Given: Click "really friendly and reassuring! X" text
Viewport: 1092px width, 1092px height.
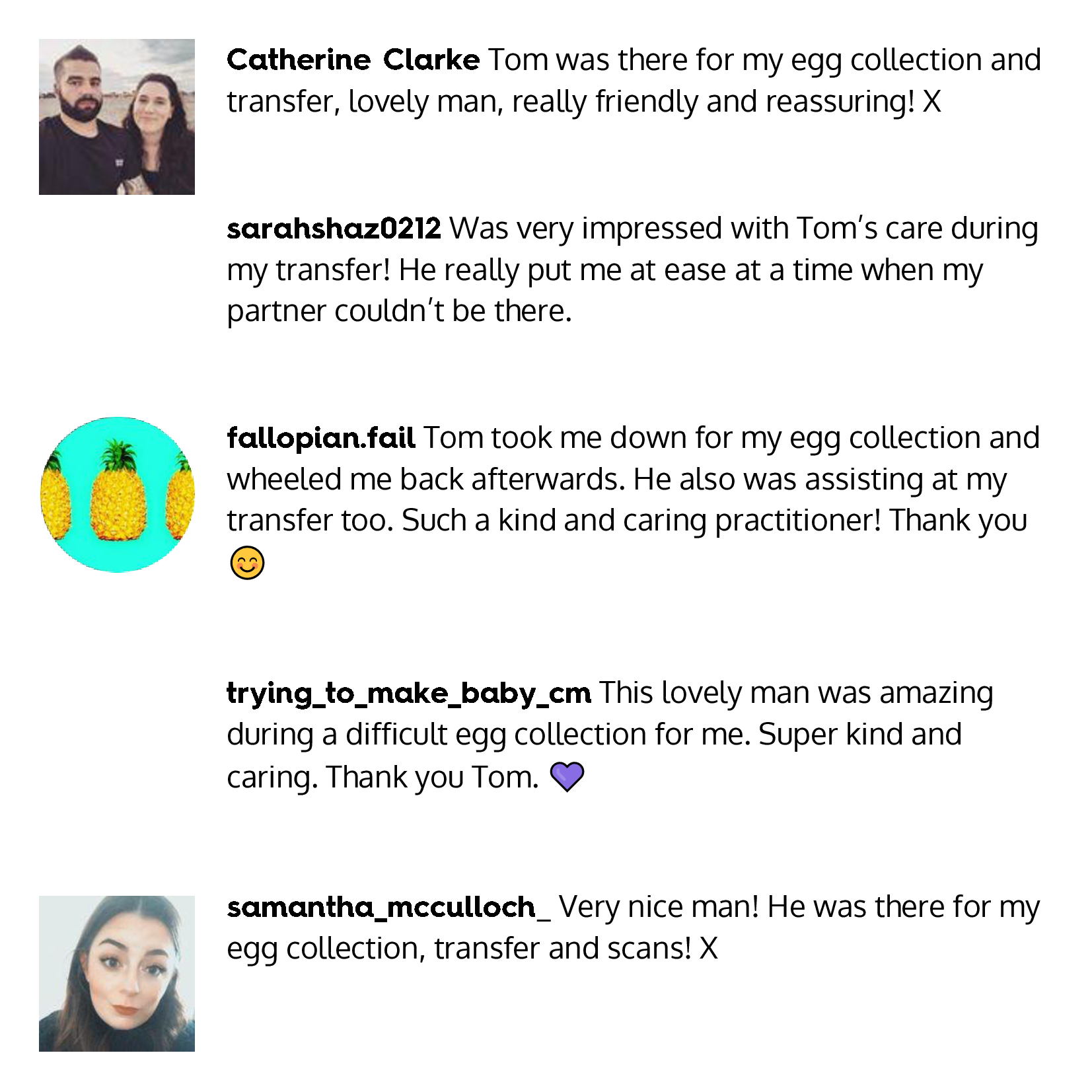Looking at the screenshot, I should click(x=726, y=102).
